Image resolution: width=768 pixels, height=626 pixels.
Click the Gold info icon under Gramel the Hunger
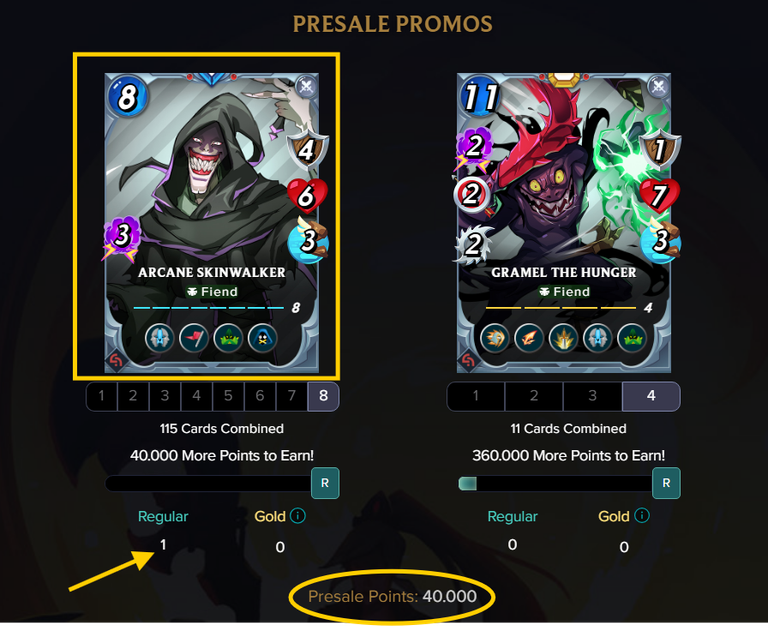coord(642,515)
